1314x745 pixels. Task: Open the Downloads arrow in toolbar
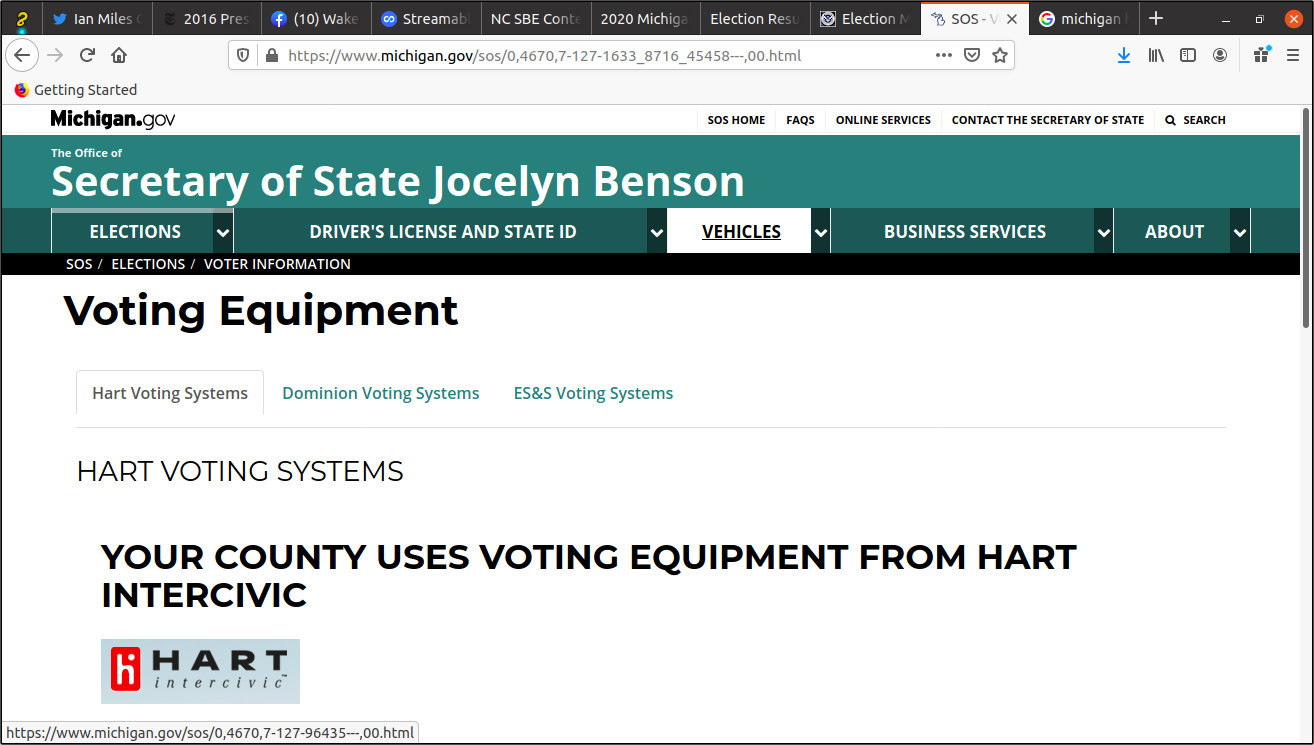(x=1124, y=55)
